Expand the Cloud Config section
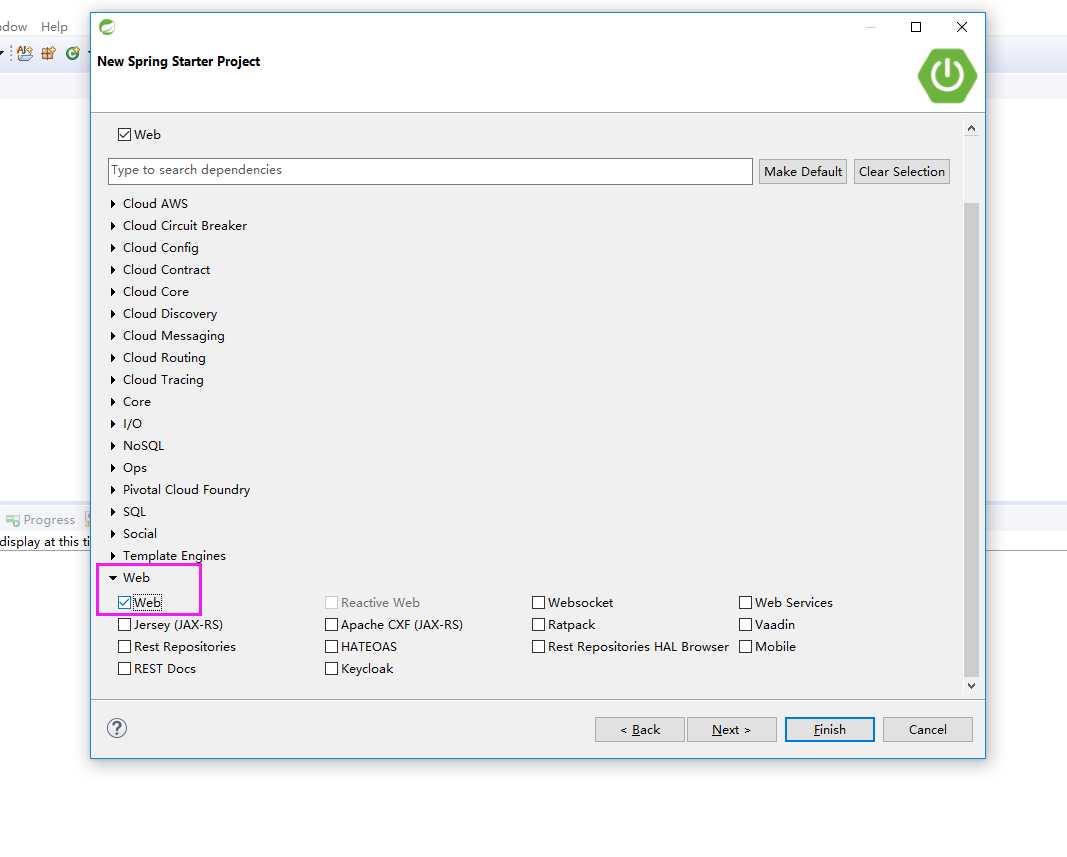 (x=113, y=248)
